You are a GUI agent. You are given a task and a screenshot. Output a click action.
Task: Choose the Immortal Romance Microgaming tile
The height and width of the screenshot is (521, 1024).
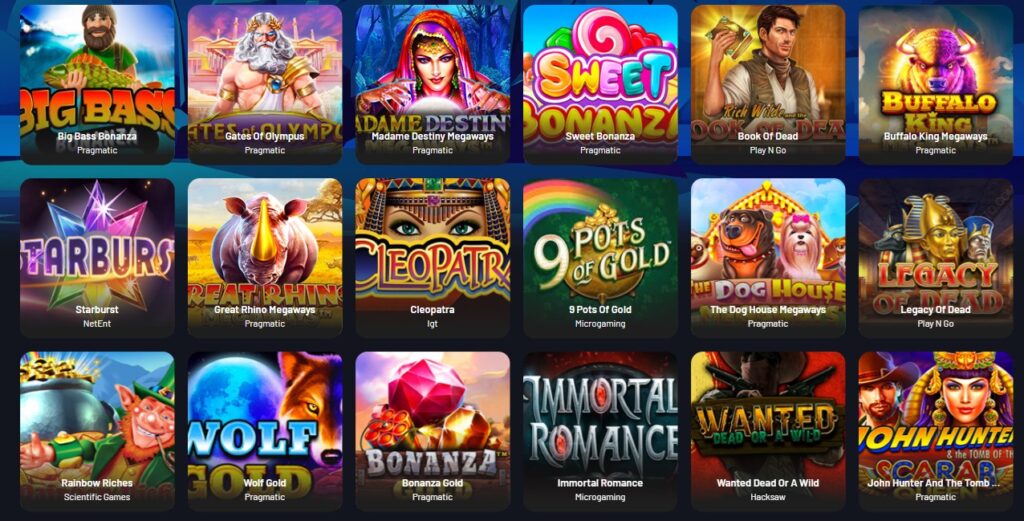pos(600,431)
